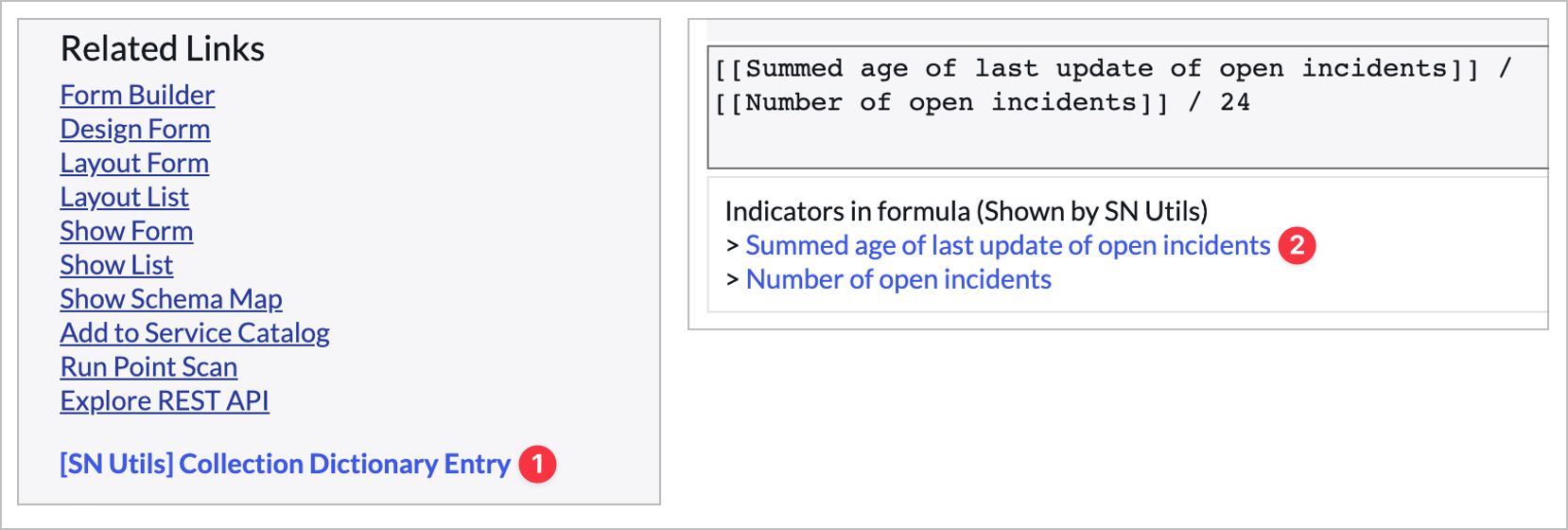Open Show Schema Map

171,300
